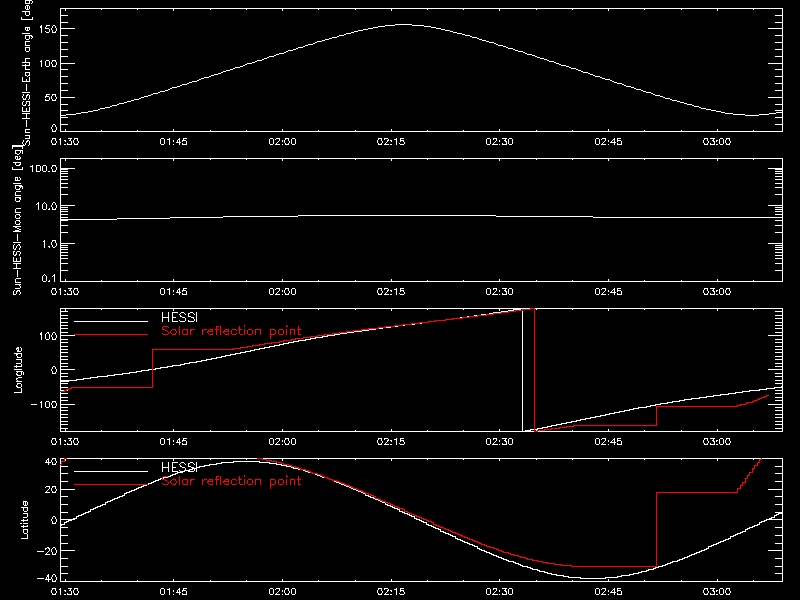Click the -100 tick on Longitude axis
800x600 pixels.
pos(44,404)
